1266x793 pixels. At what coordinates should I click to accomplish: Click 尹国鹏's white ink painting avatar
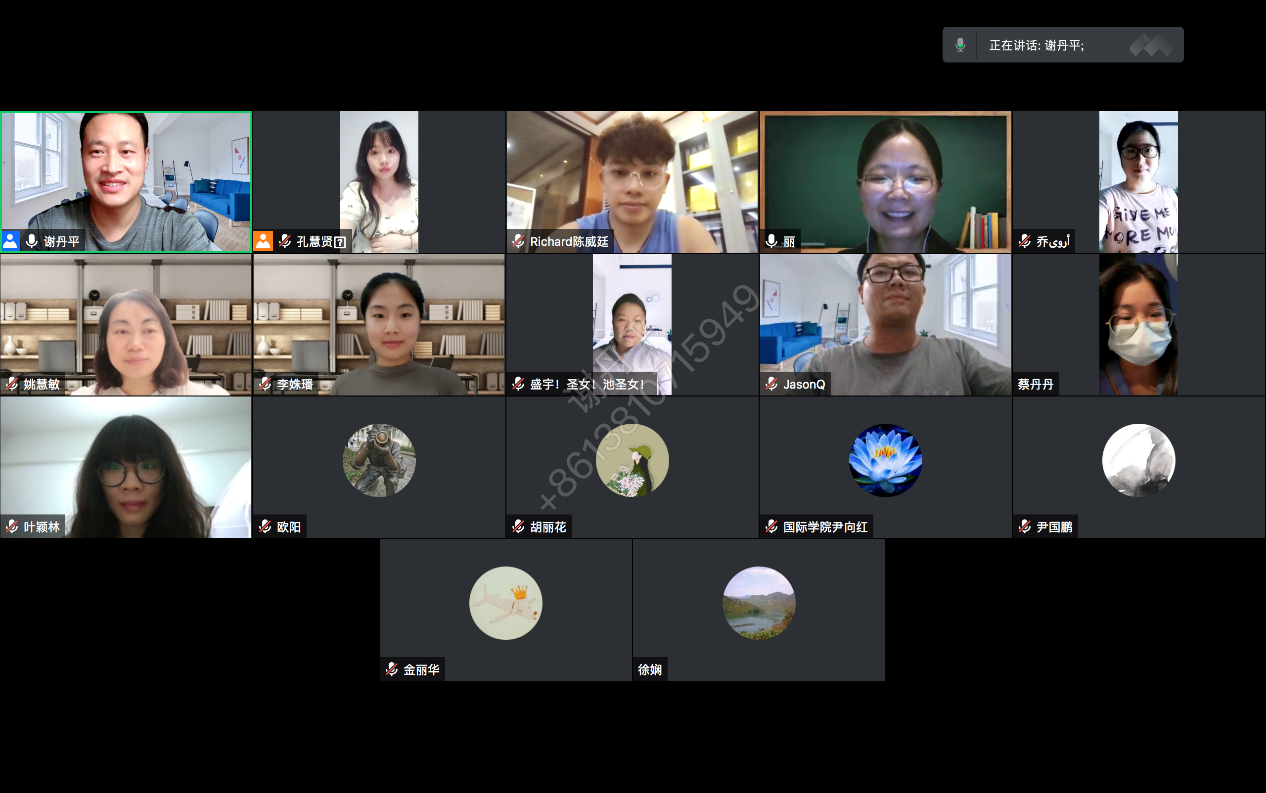click(1139, 460)
